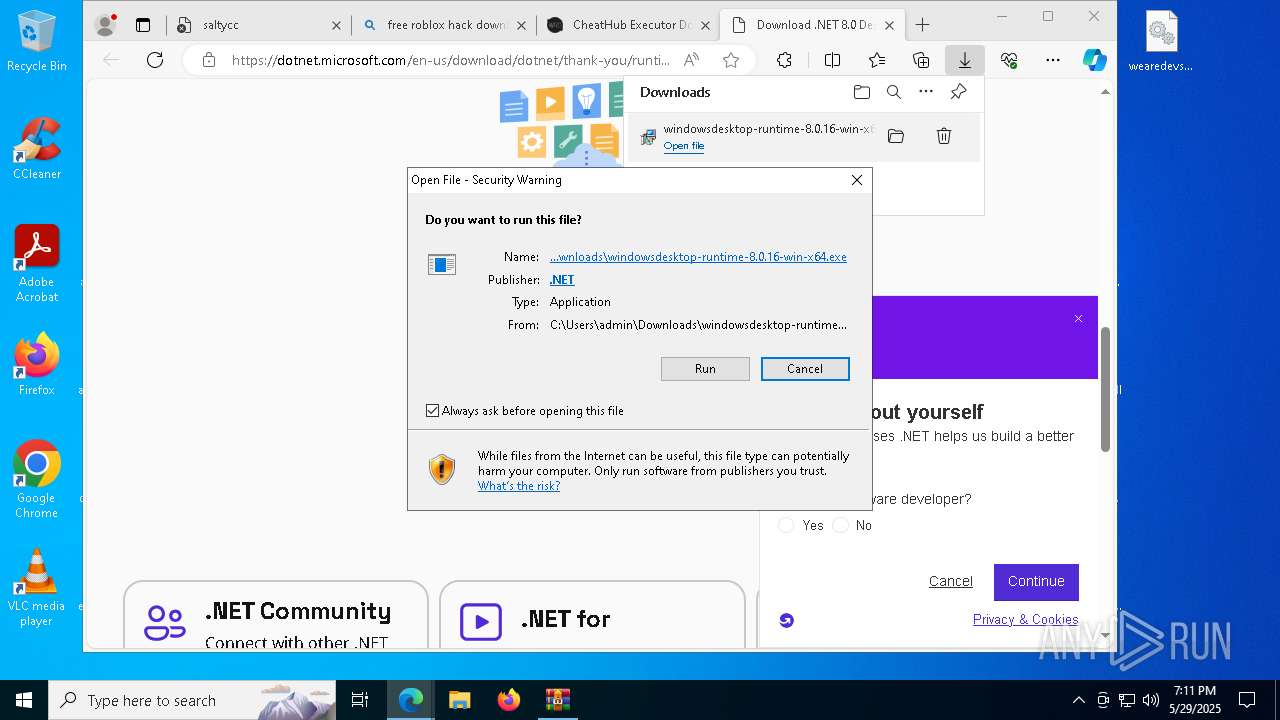Open the What's the risk? link
The image size is (1280, 720).
click(519, 486)
